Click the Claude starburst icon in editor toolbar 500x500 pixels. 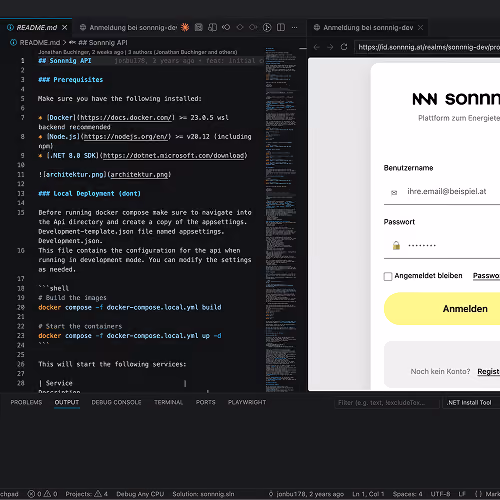185,27
